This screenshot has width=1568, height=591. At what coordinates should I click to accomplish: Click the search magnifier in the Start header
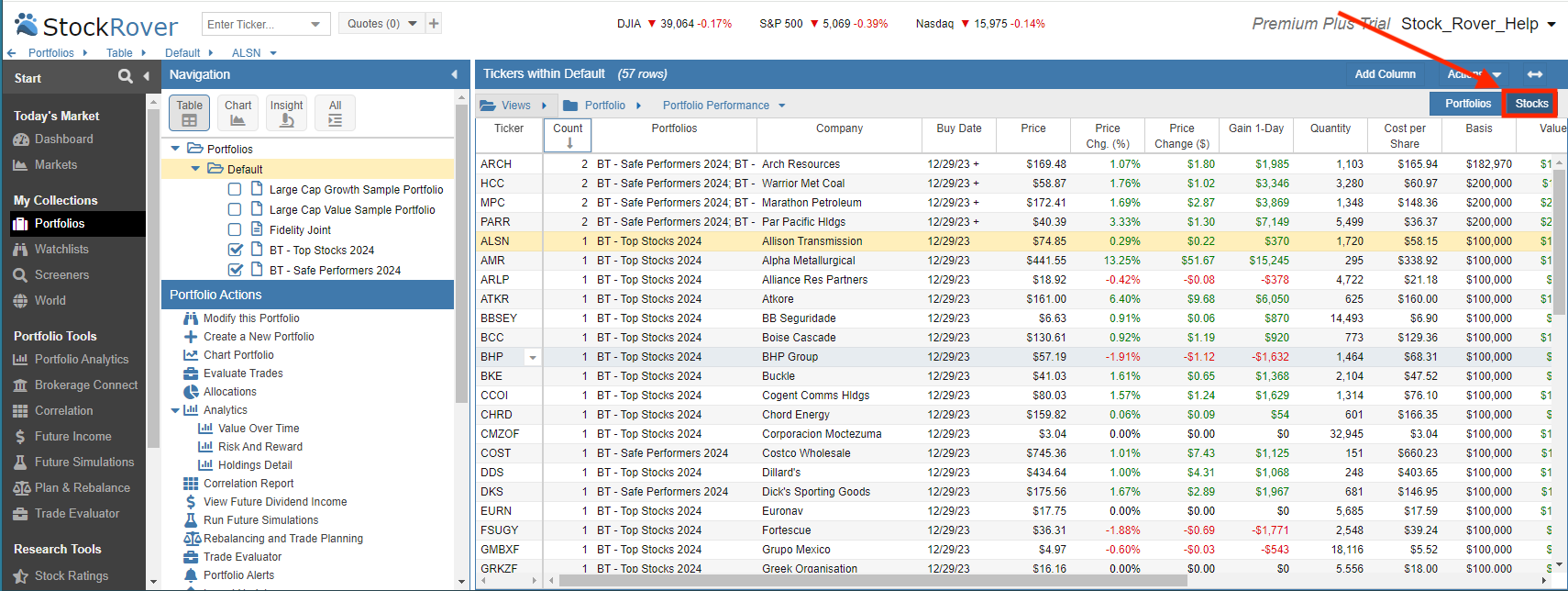126,76
